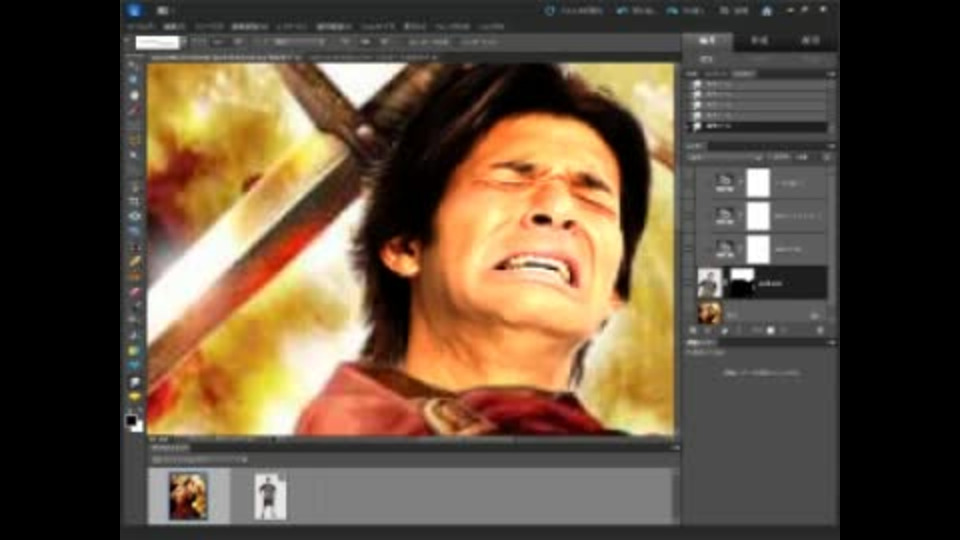Select the third adjustment layer with white mask
The width and height of the screenshot is (960, 540).
[769, 249]
